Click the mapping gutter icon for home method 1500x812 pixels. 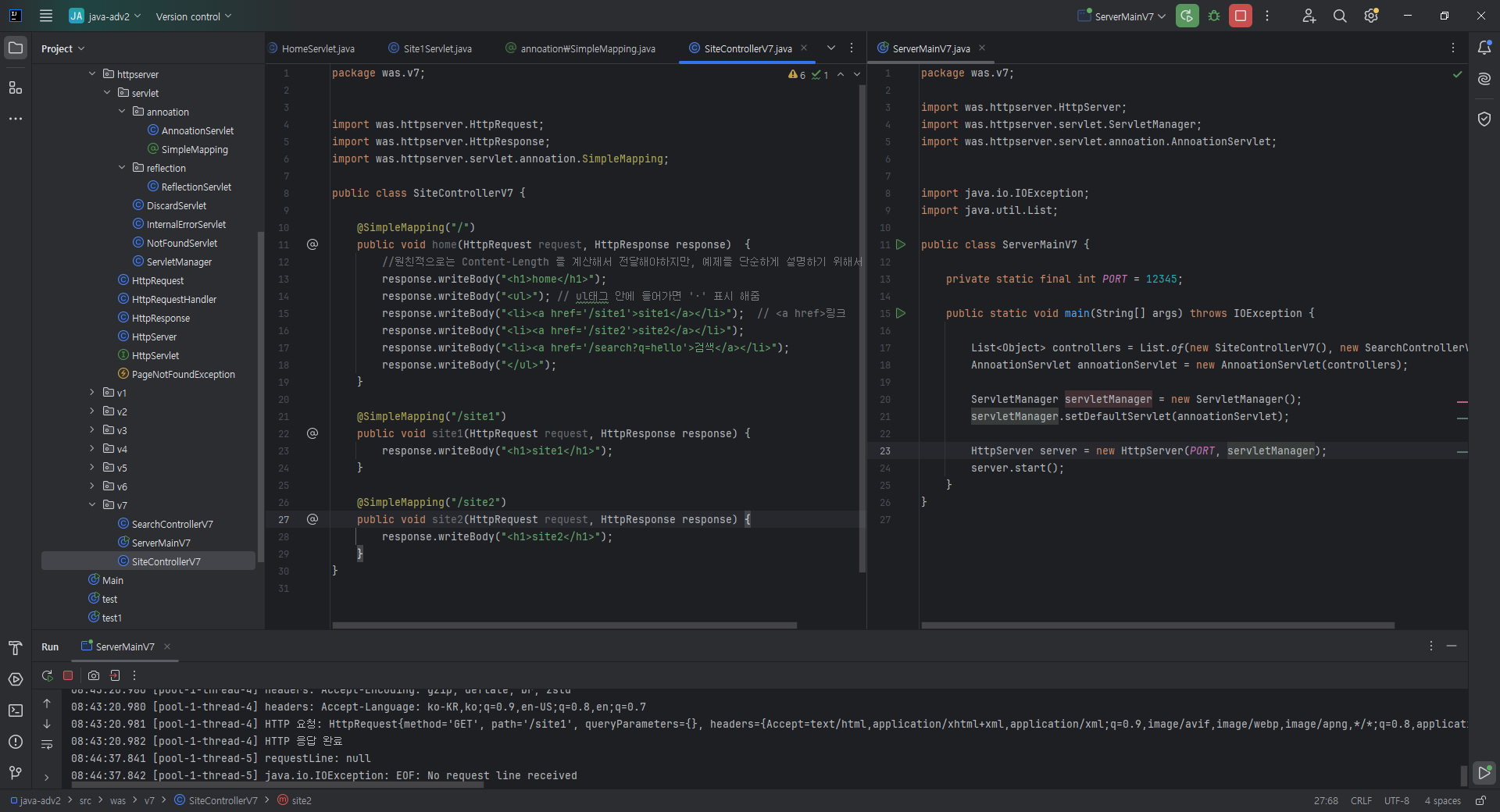(312, 244)
